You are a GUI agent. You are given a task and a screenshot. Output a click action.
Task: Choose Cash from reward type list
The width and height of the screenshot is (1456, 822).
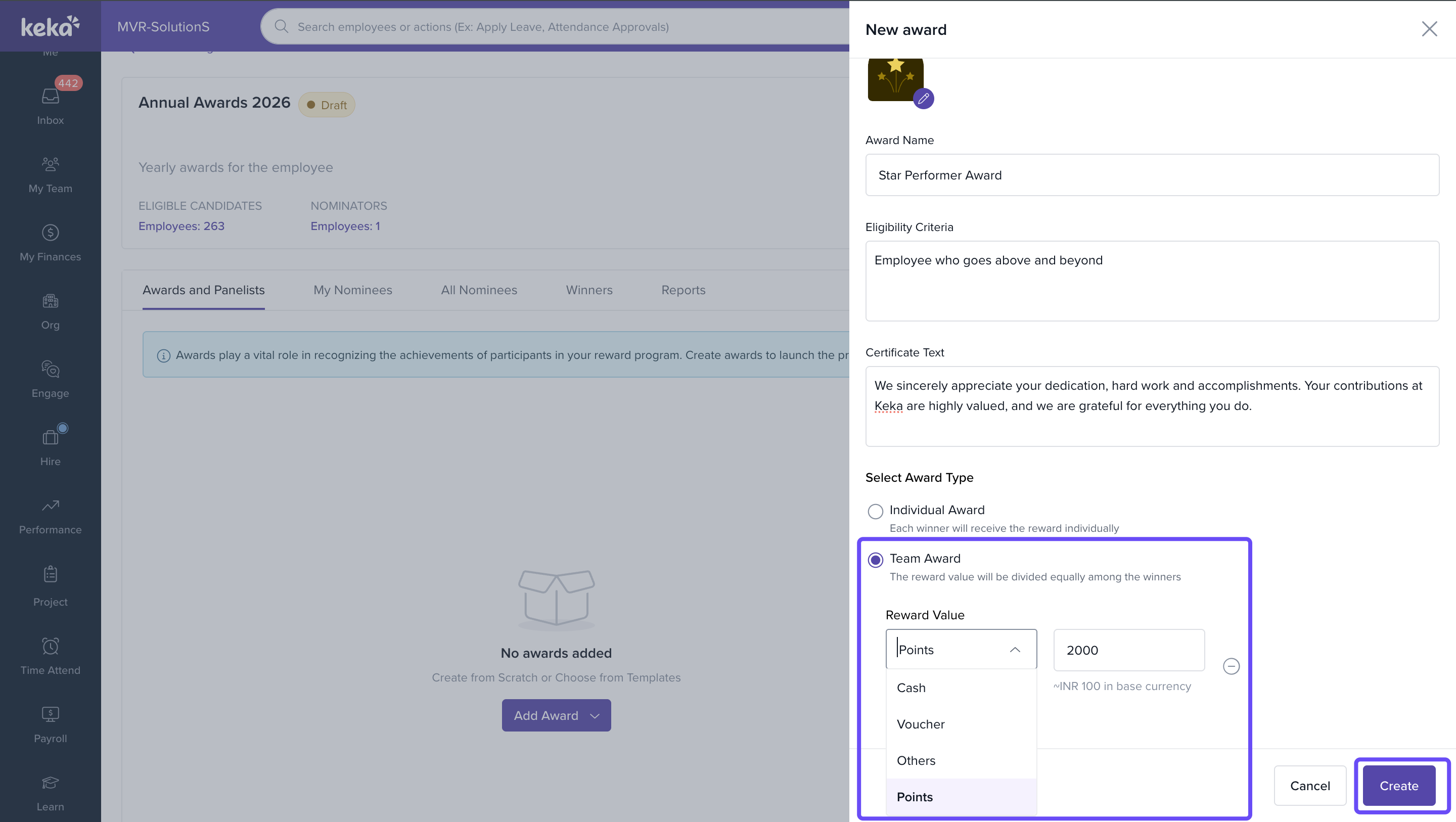(x=911, y=688)
